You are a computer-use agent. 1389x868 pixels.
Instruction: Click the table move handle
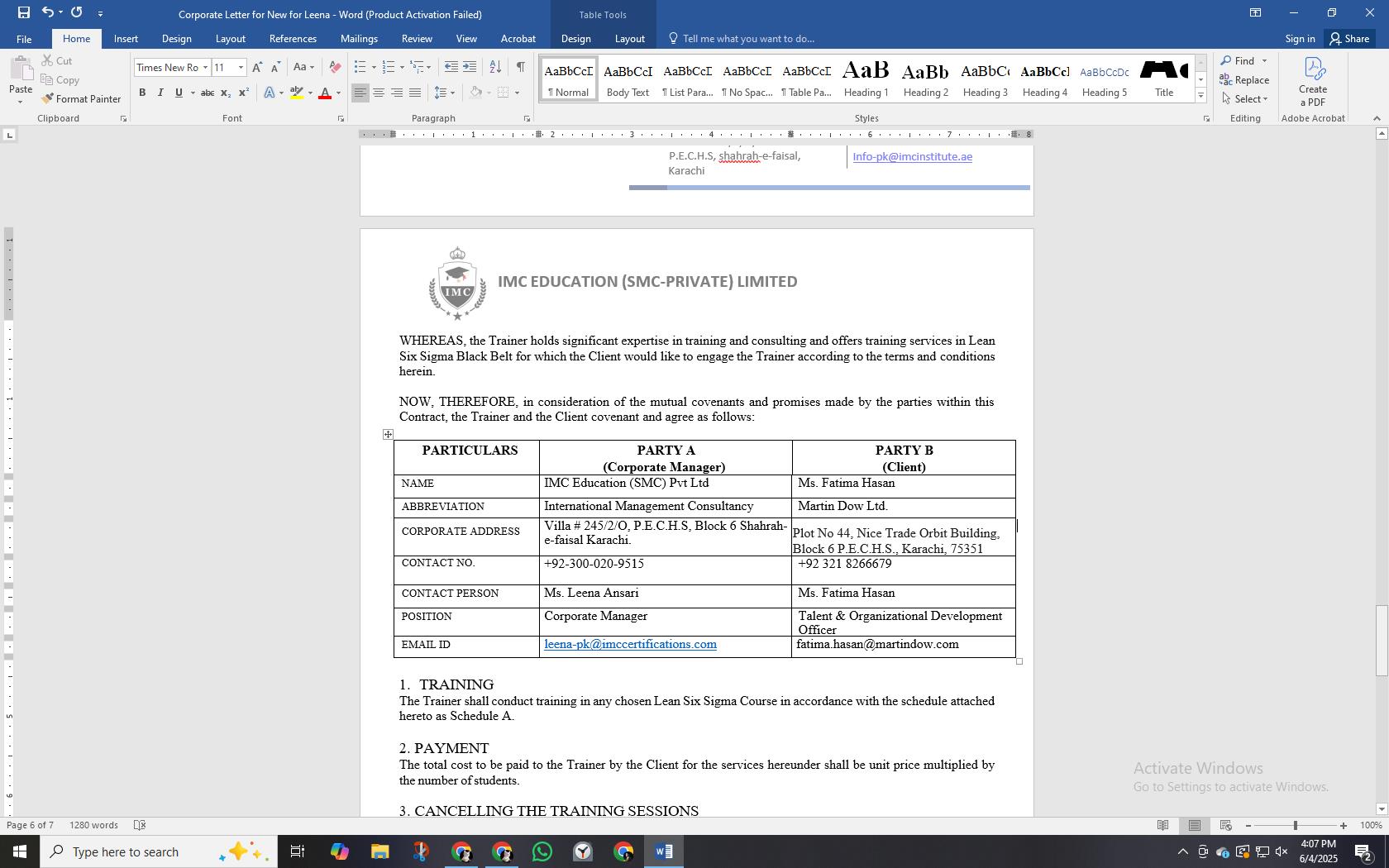(388, 434)
